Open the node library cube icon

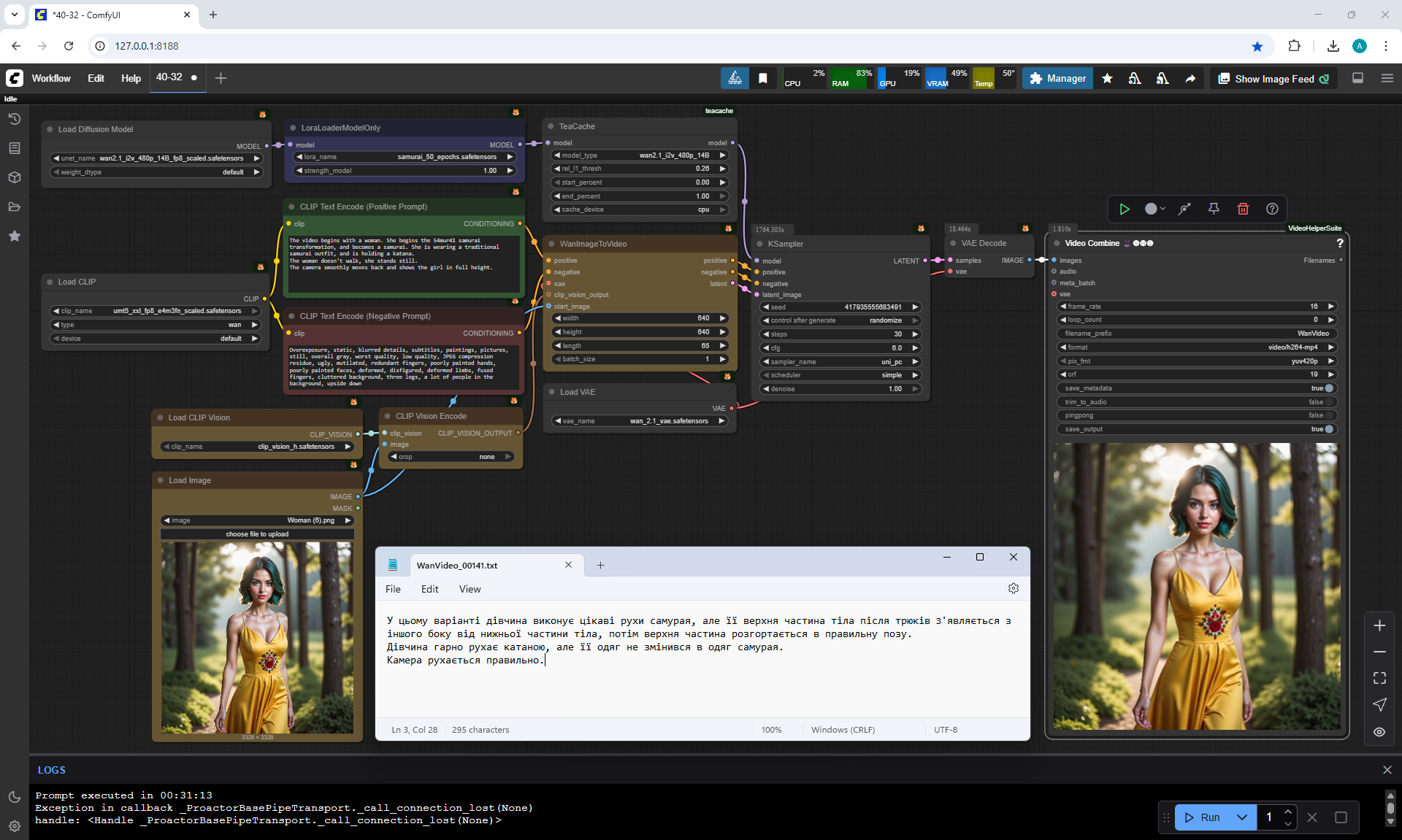[x=14, y=177]
